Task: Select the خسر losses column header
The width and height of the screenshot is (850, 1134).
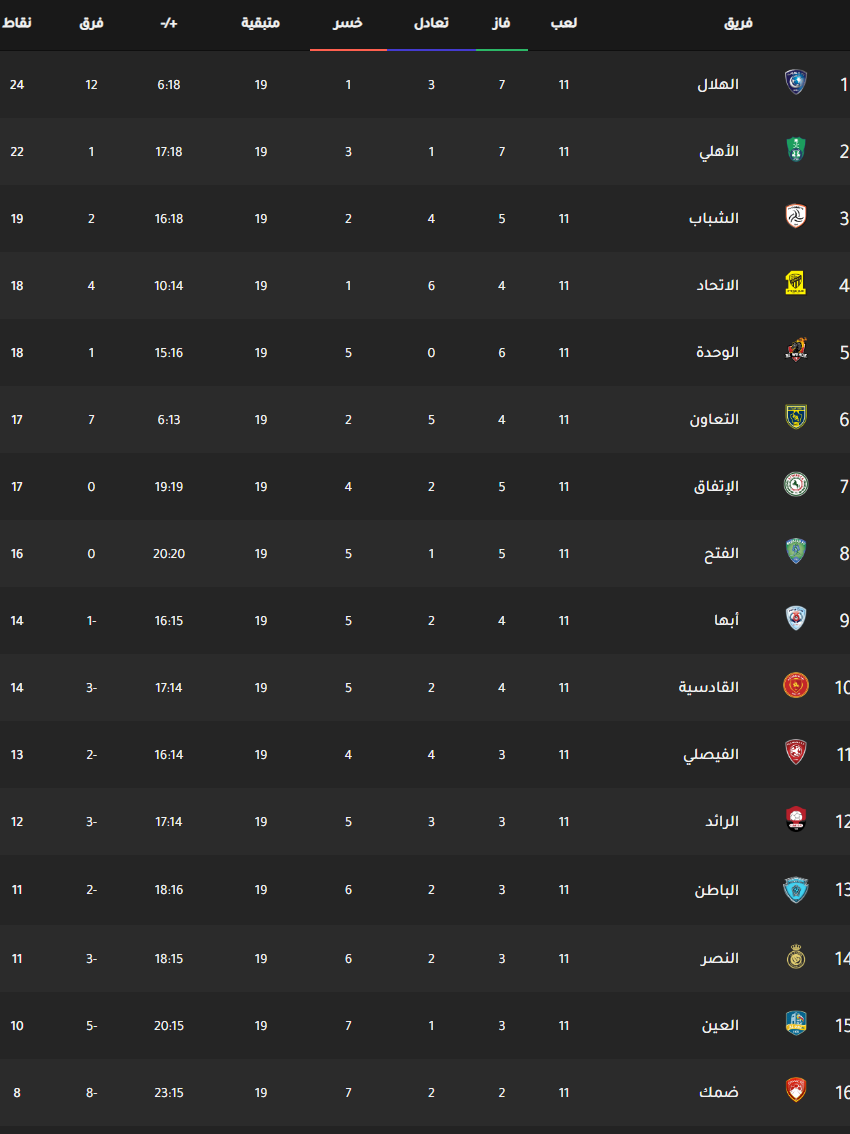Action: coord(348,23)
